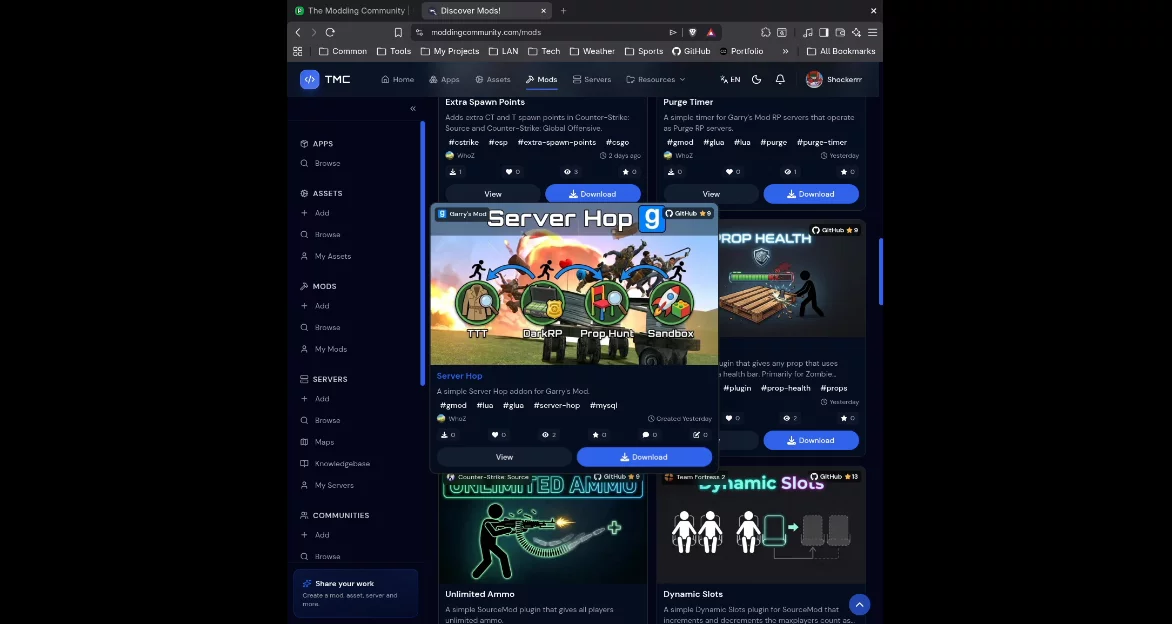Screen dimensions: 1172x624
Task: Open the browser hamburger menu
Action: [x=872, y=32]
